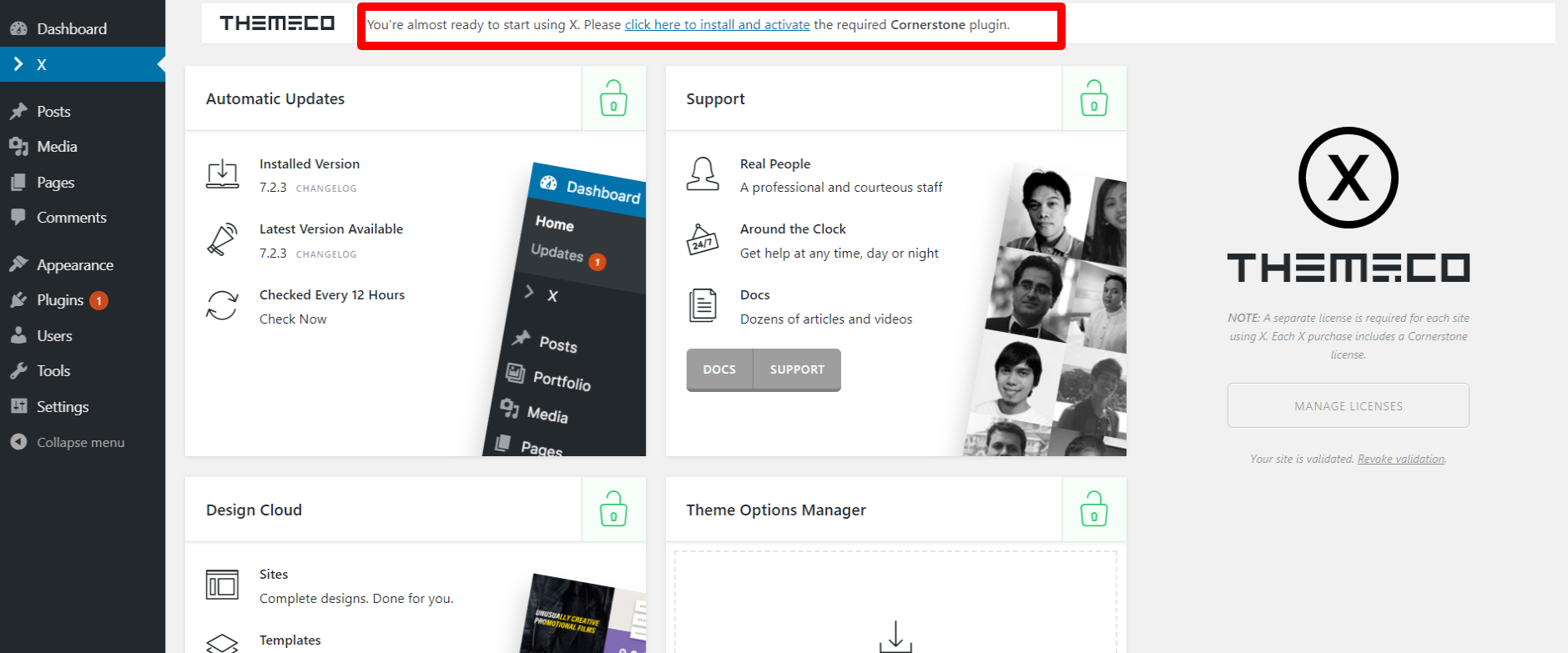Click the Settings sliders icon
Viewport: 1568px width, 653px height.
(x=18, y=406)
